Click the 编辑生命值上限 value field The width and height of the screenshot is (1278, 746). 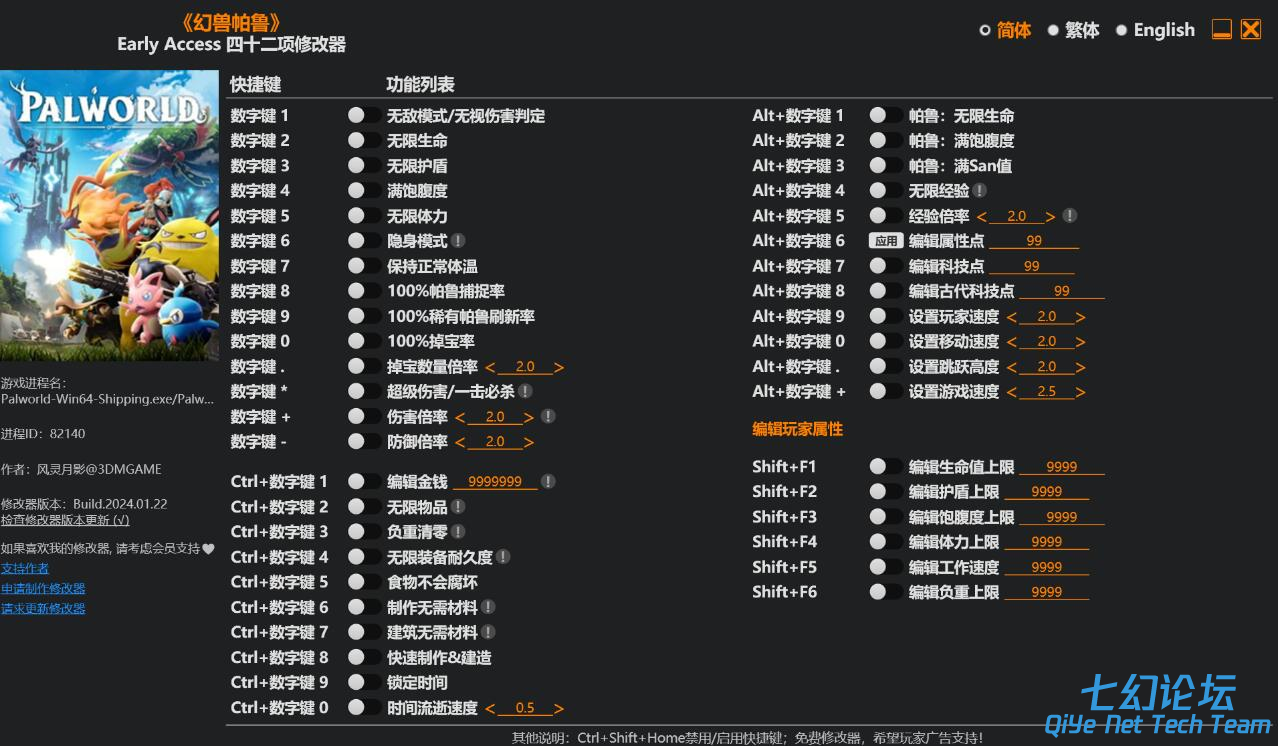coord(1062,467)
